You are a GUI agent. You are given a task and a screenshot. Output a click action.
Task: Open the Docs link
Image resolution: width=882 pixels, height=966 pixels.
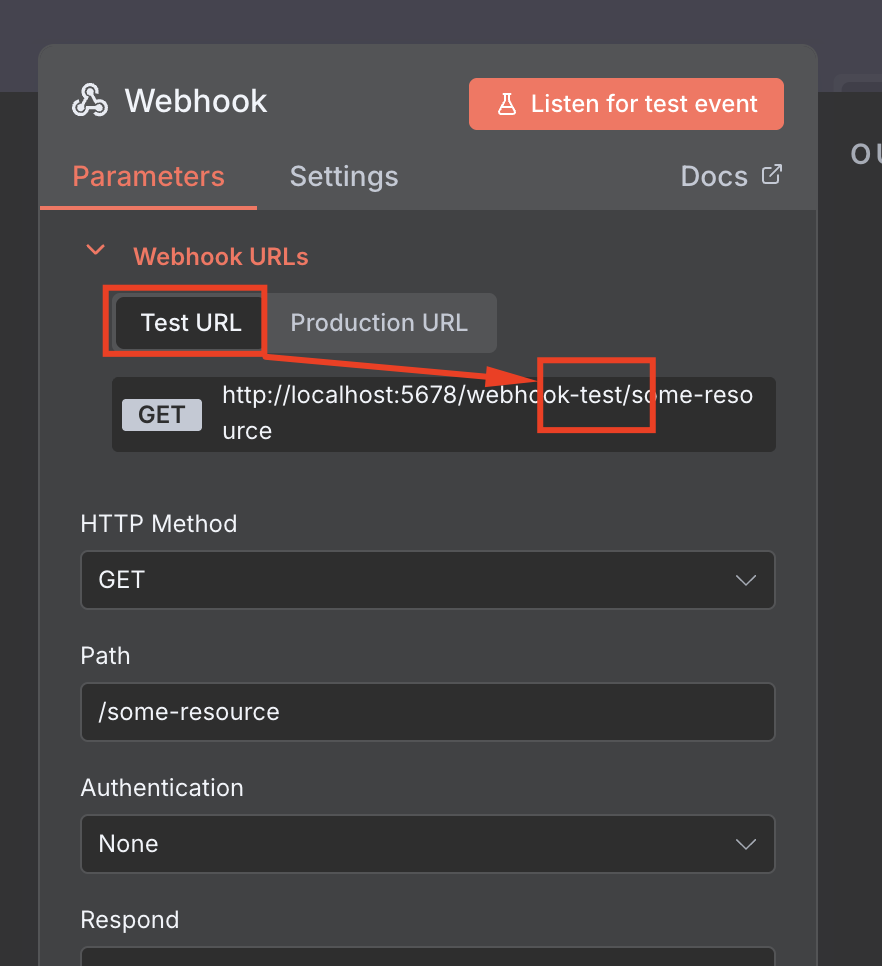tap(714, 177)
